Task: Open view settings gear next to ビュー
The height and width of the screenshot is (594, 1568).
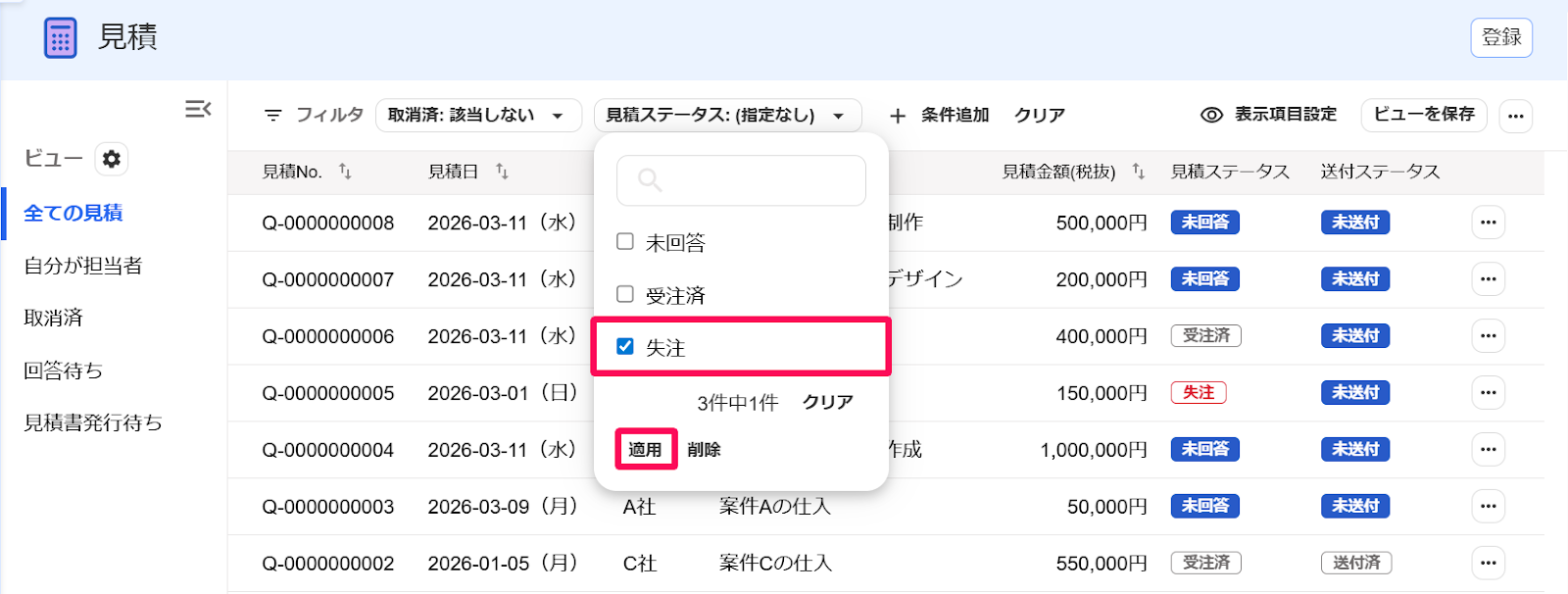Action: (x=112, y=159)
